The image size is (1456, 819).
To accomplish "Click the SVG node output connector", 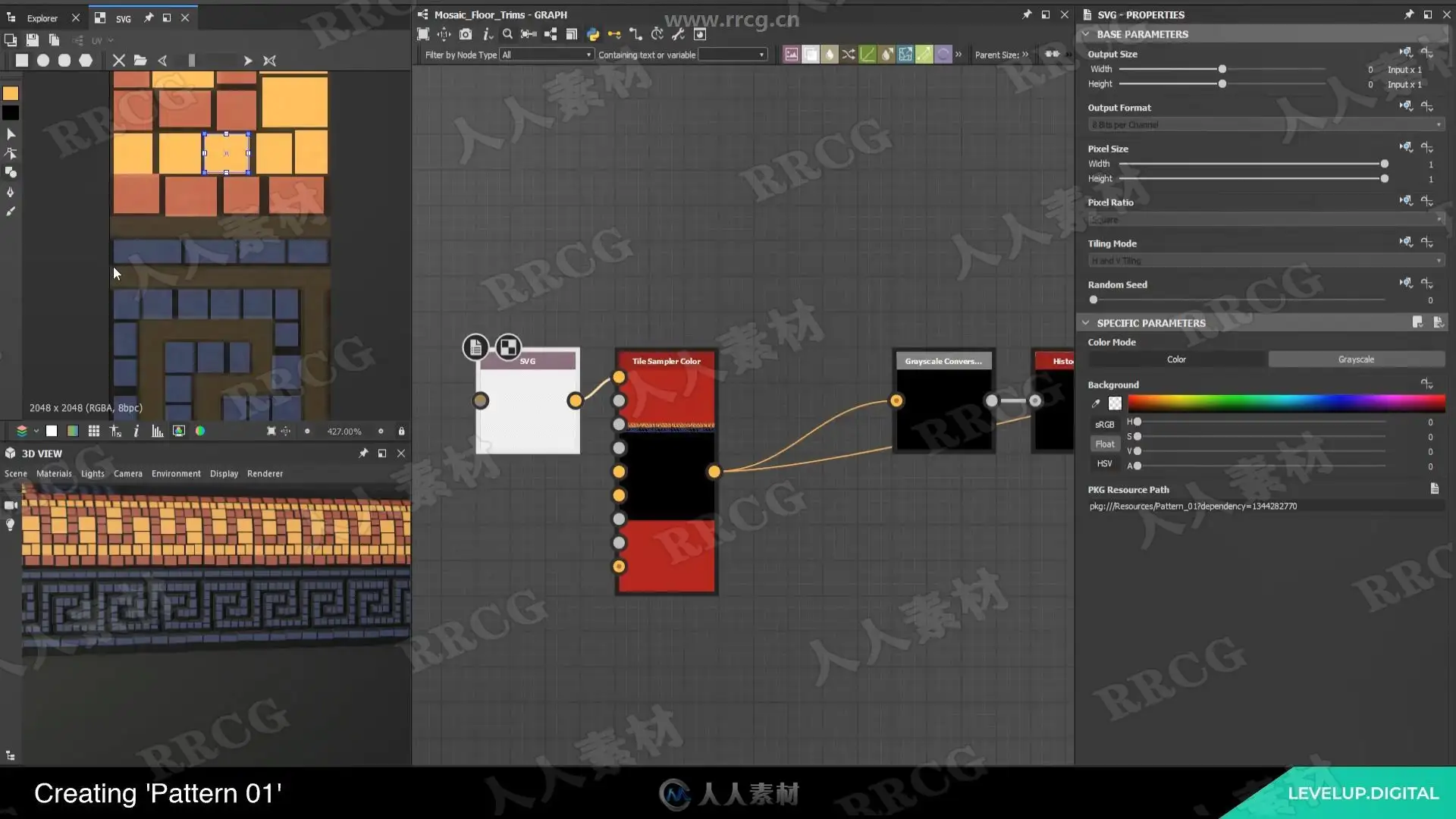I will click(x=575, y=400).
